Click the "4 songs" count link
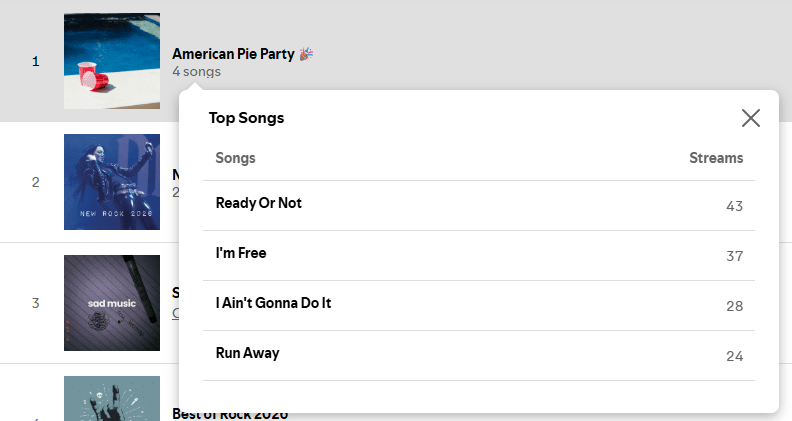The image size is (792, 421). pyautogui.click(x=196, y=72)
